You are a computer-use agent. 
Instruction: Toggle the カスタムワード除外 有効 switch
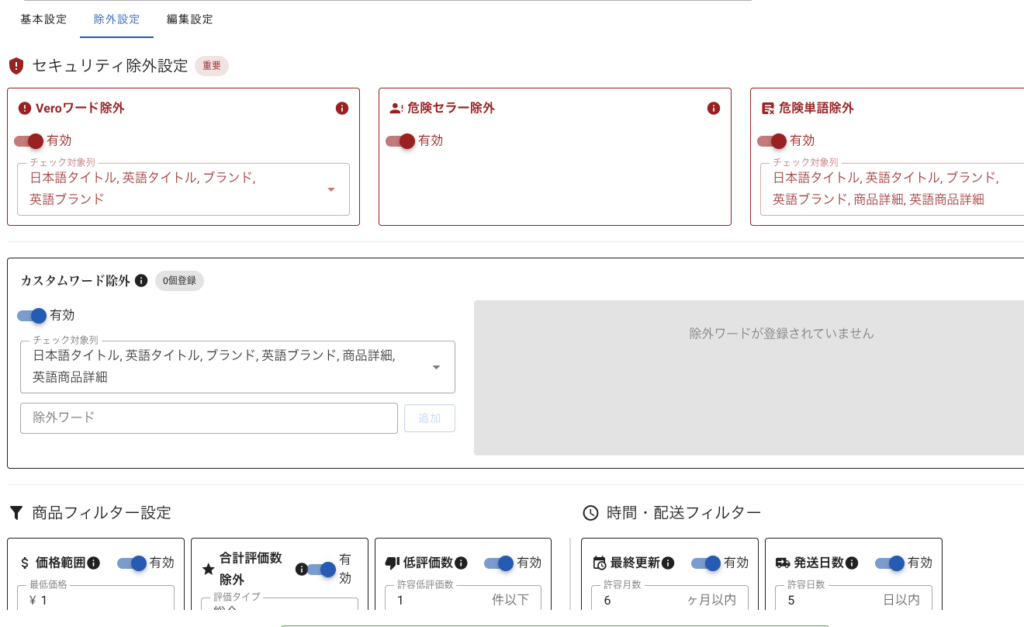click(x=33, y=315)
